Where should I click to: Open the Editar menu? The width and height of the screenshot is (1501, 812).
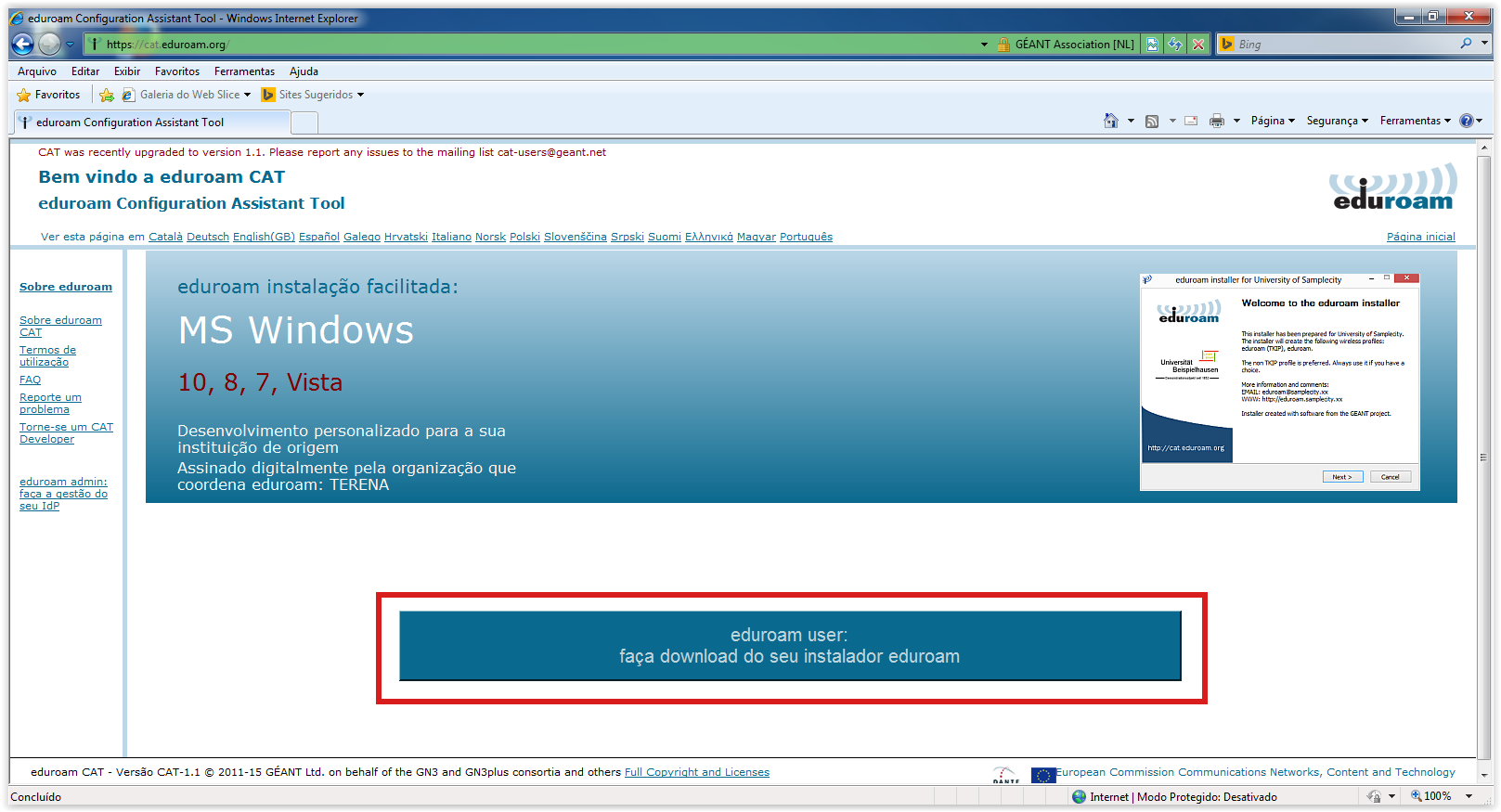click(x=85, y=71)
